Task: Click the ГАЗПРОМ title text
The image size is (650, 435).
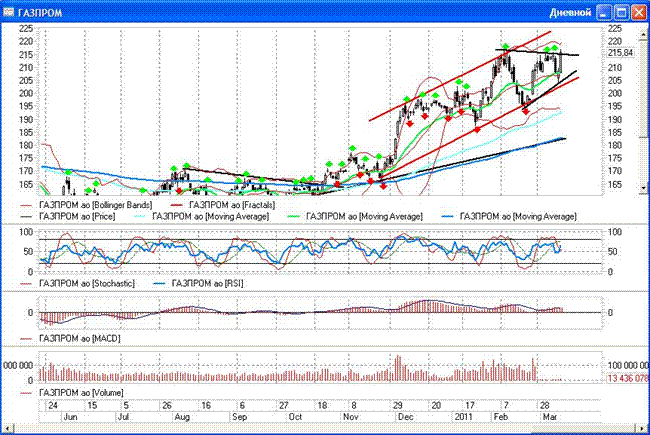Action: [x=40, y=13]
